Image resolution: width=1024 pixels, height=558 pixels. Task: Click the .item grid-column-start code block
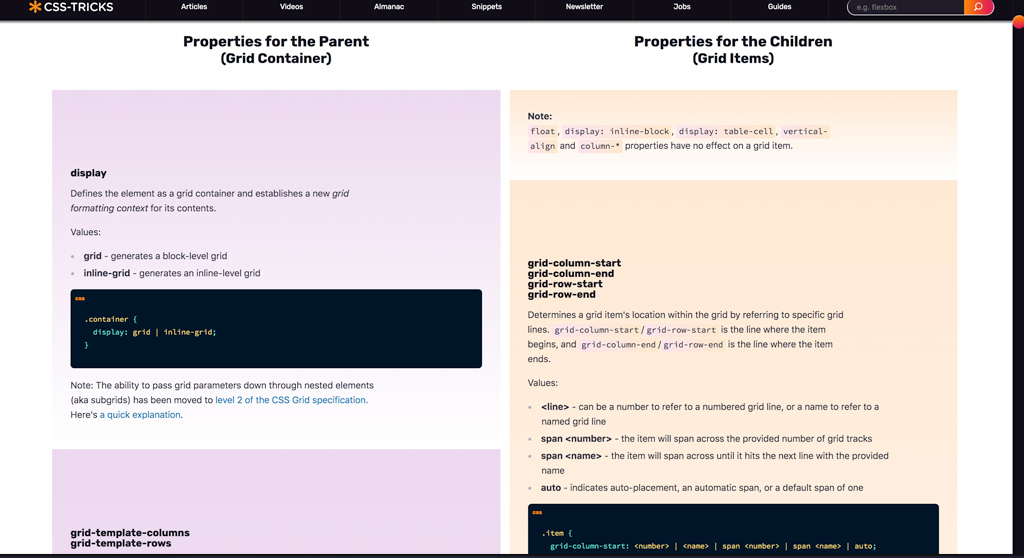coord(733,530)
